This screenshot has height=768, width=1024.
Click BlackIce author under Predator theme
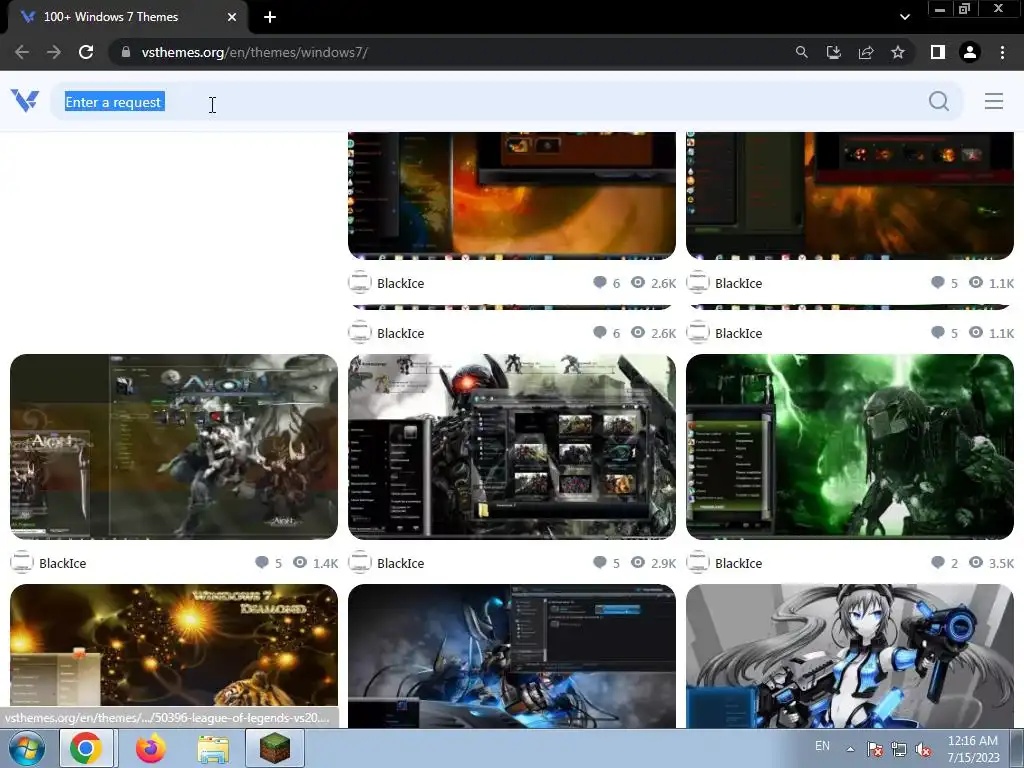tap(739, 563)
